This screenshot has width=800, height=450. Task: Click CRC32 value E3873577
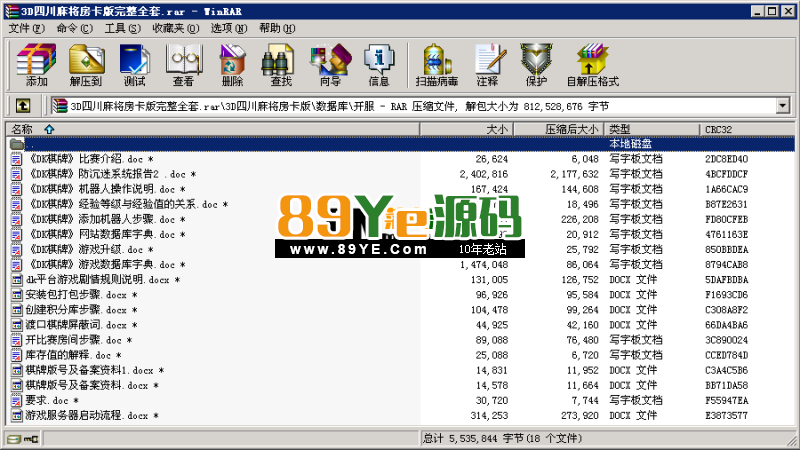[x=727, y=416]
